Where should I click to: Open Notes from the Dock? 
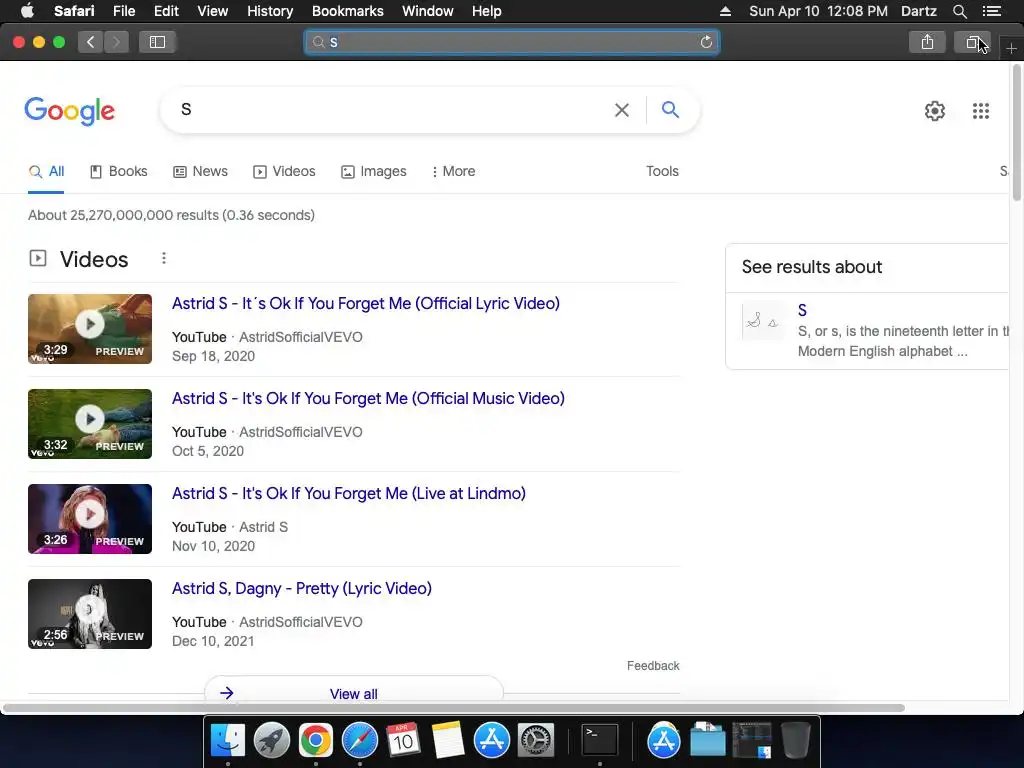[447, 740]
